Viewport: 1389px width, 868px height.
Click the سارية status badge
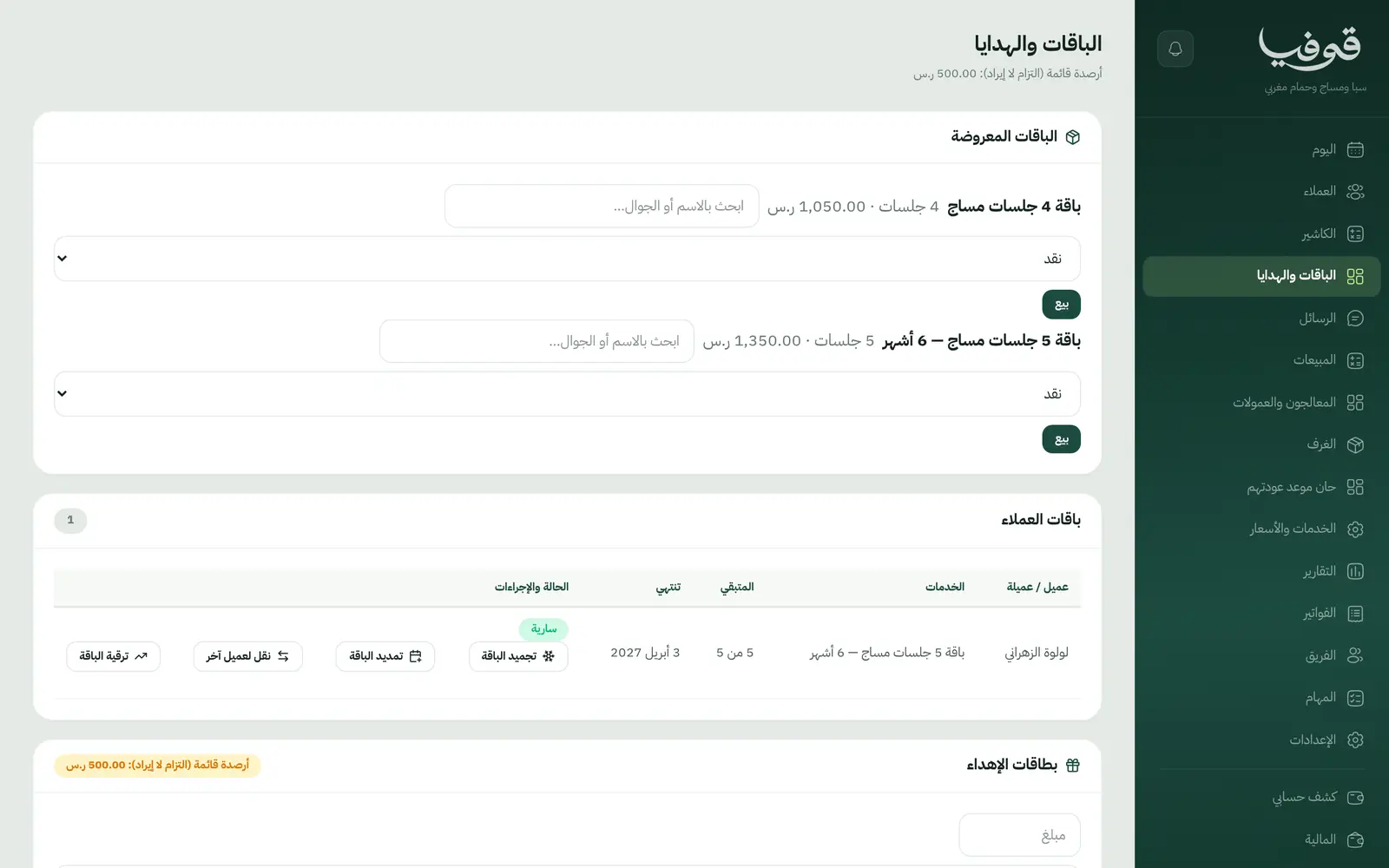tap(543, 628)
